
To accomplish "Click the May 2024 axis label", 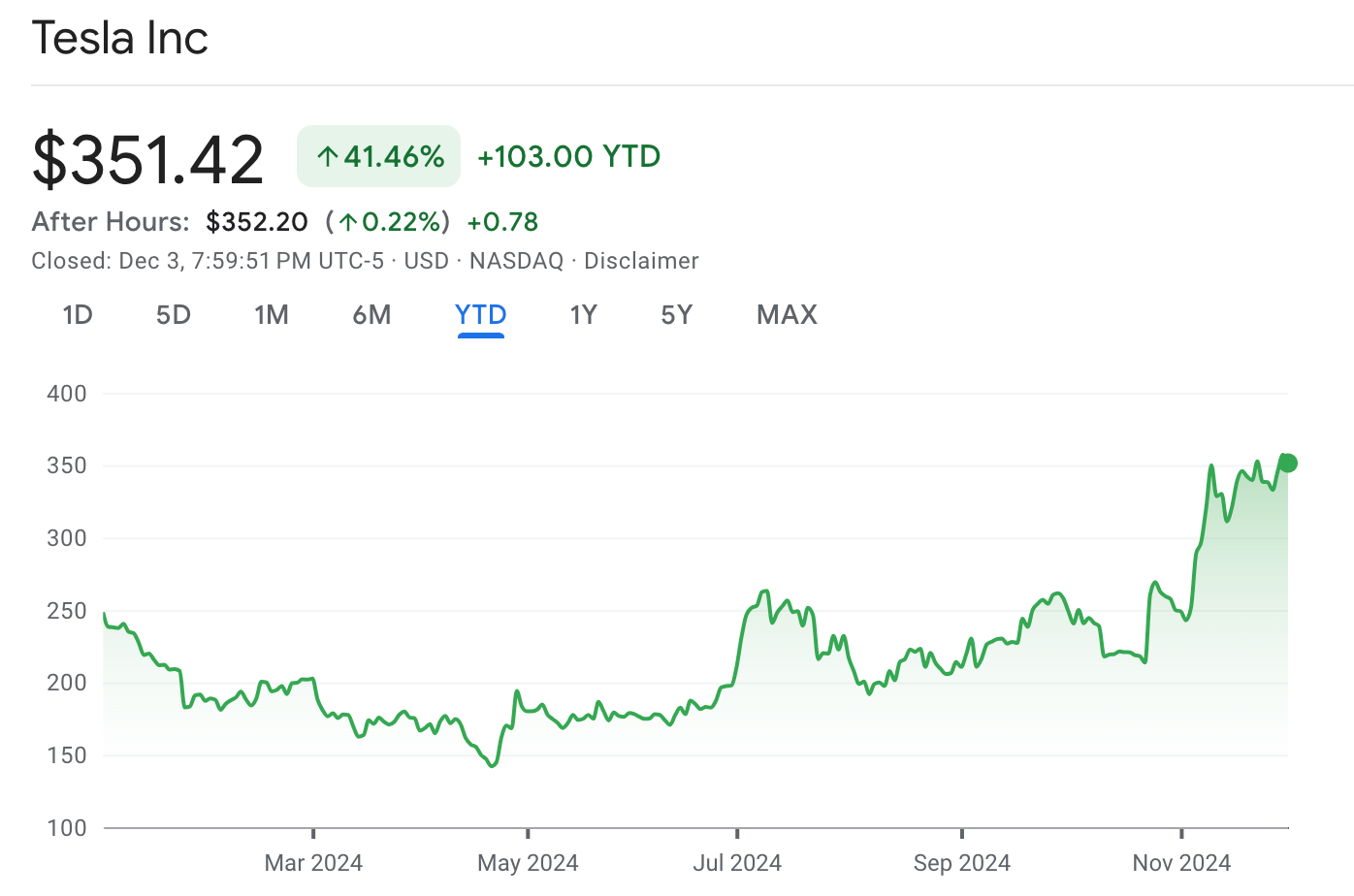I will (528, 863).
